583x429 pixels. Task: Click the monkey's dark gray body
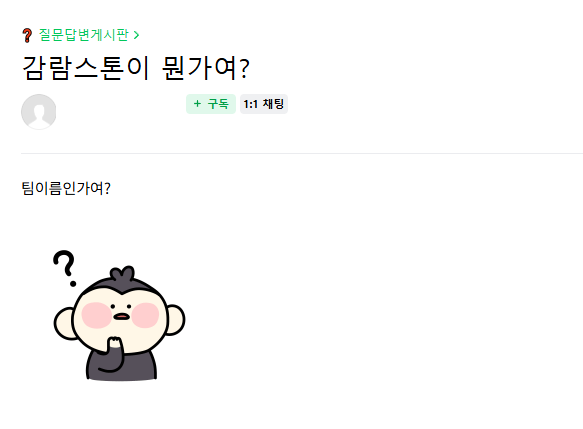click(122, 365)
